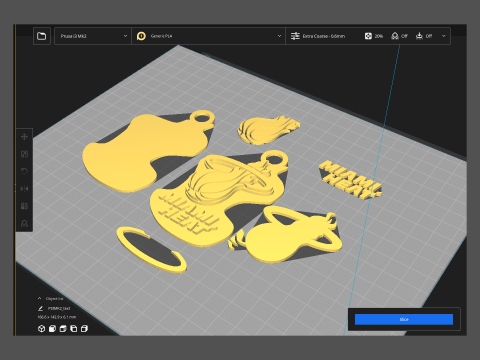Collapse the Object list panel
The height and width of the screenshot is (360, 480).
[39, 298]
